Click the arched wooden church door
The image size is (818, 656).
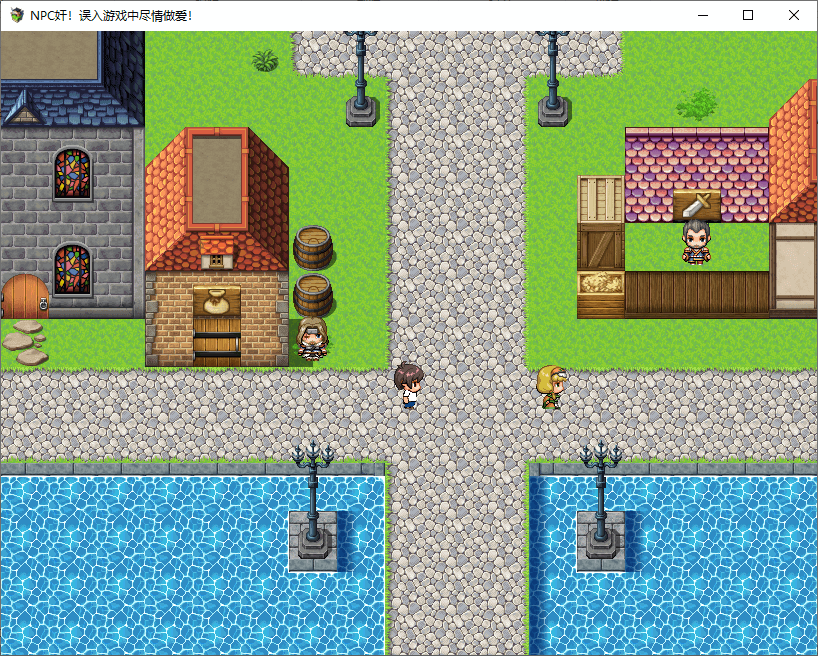24,296
